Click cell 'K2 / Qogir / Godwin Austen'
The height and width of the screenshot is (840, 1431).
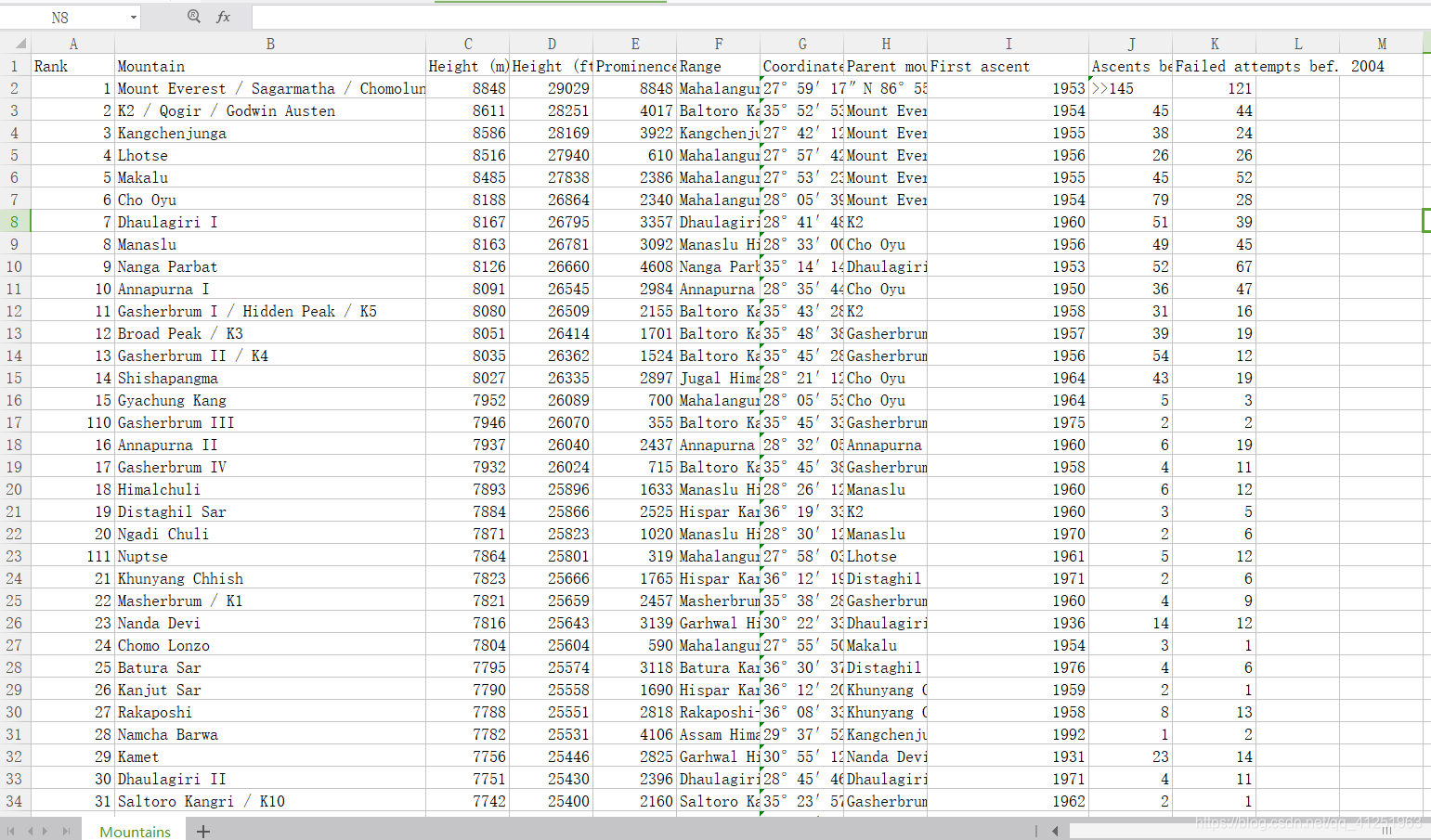point(270,110)
